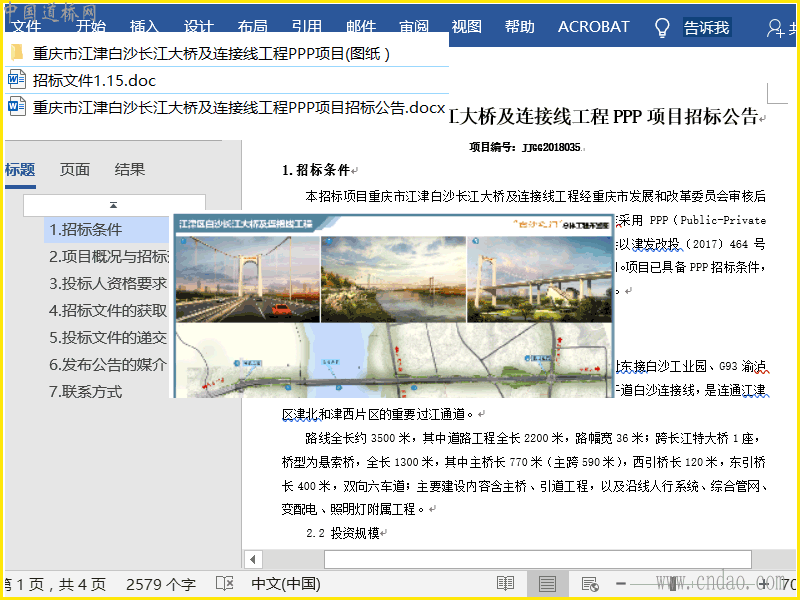Switch to 页面 navigation pane tab
800x600 pixels.
(x=74, y=170)
